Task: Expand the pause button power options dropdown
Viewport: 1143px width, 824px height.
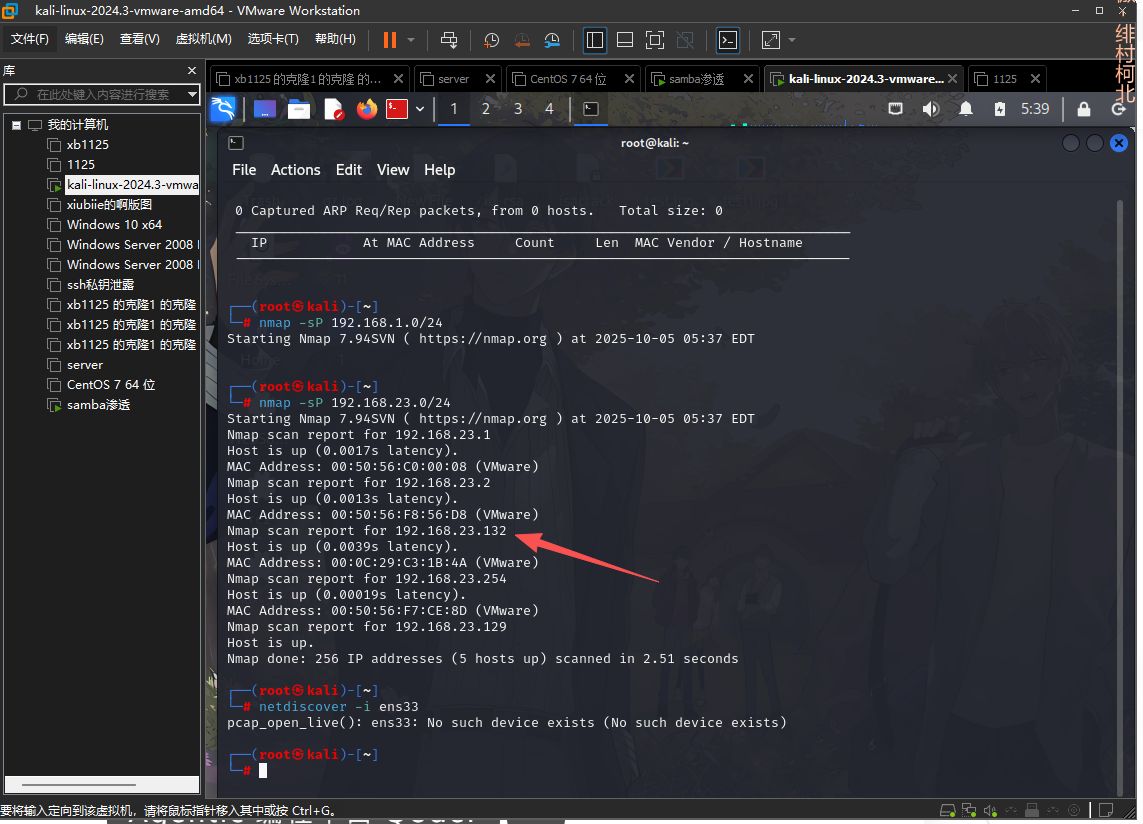Action: [411, 40]
